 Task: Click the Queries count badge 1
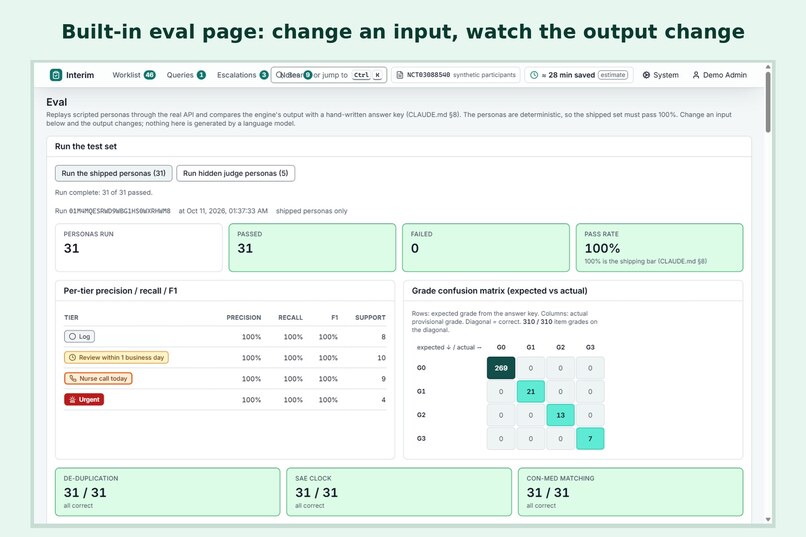point(202,75)
